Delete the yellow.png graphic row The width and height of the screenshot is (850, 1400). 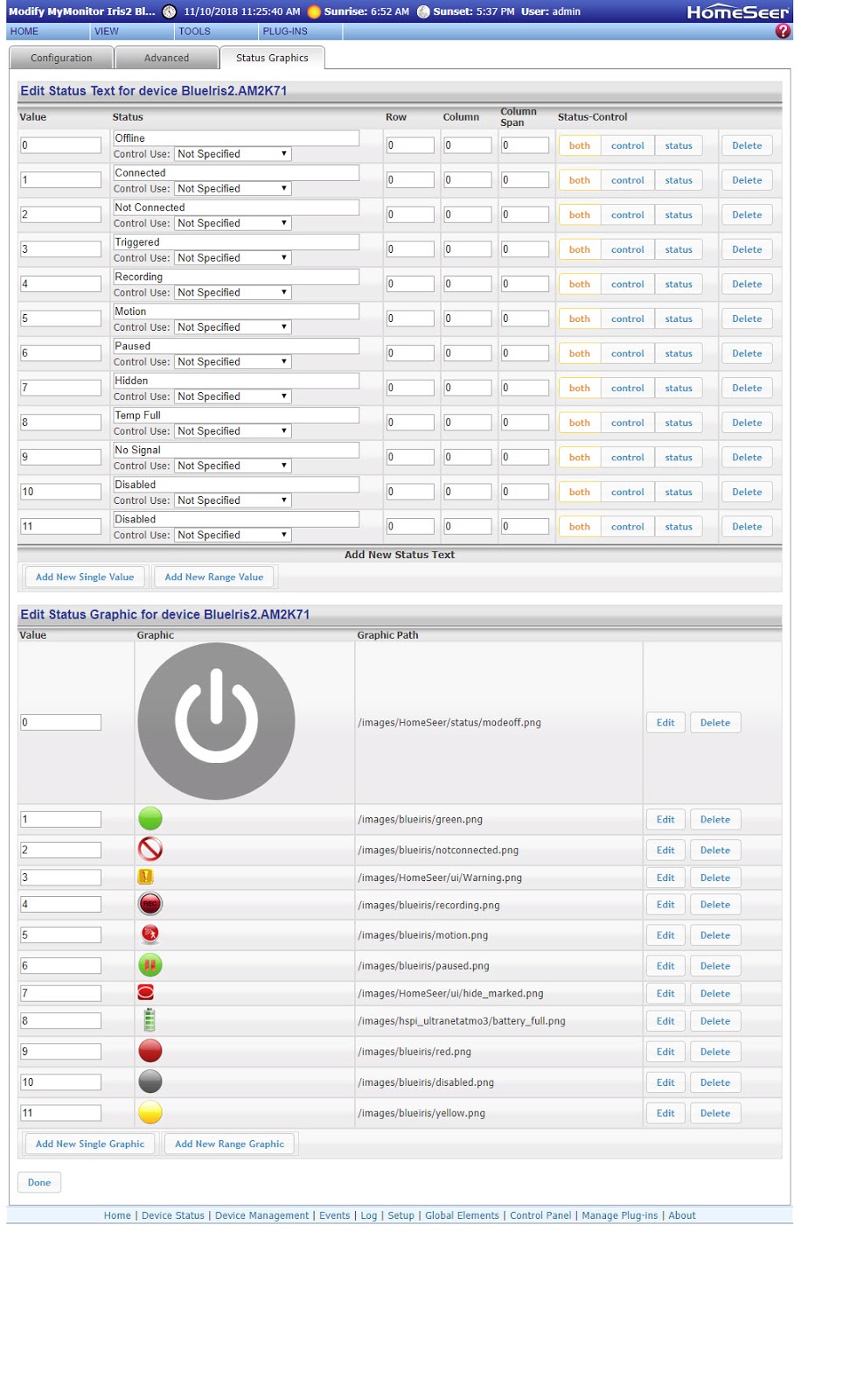[x=715, y=1113]
